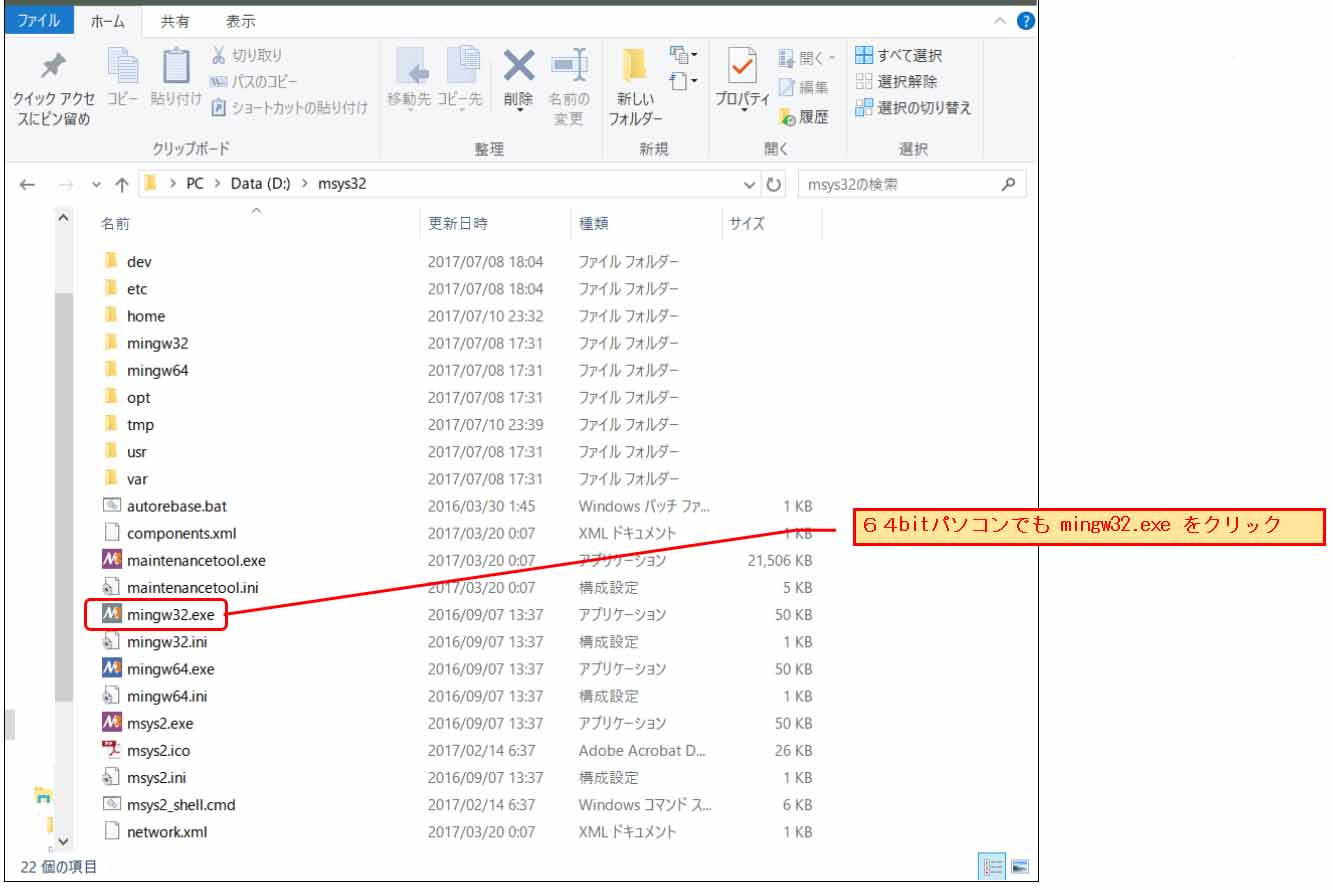Click Select All (すべて選択) option
This screenshot has width=1333, height=890.
coord(898,55)
